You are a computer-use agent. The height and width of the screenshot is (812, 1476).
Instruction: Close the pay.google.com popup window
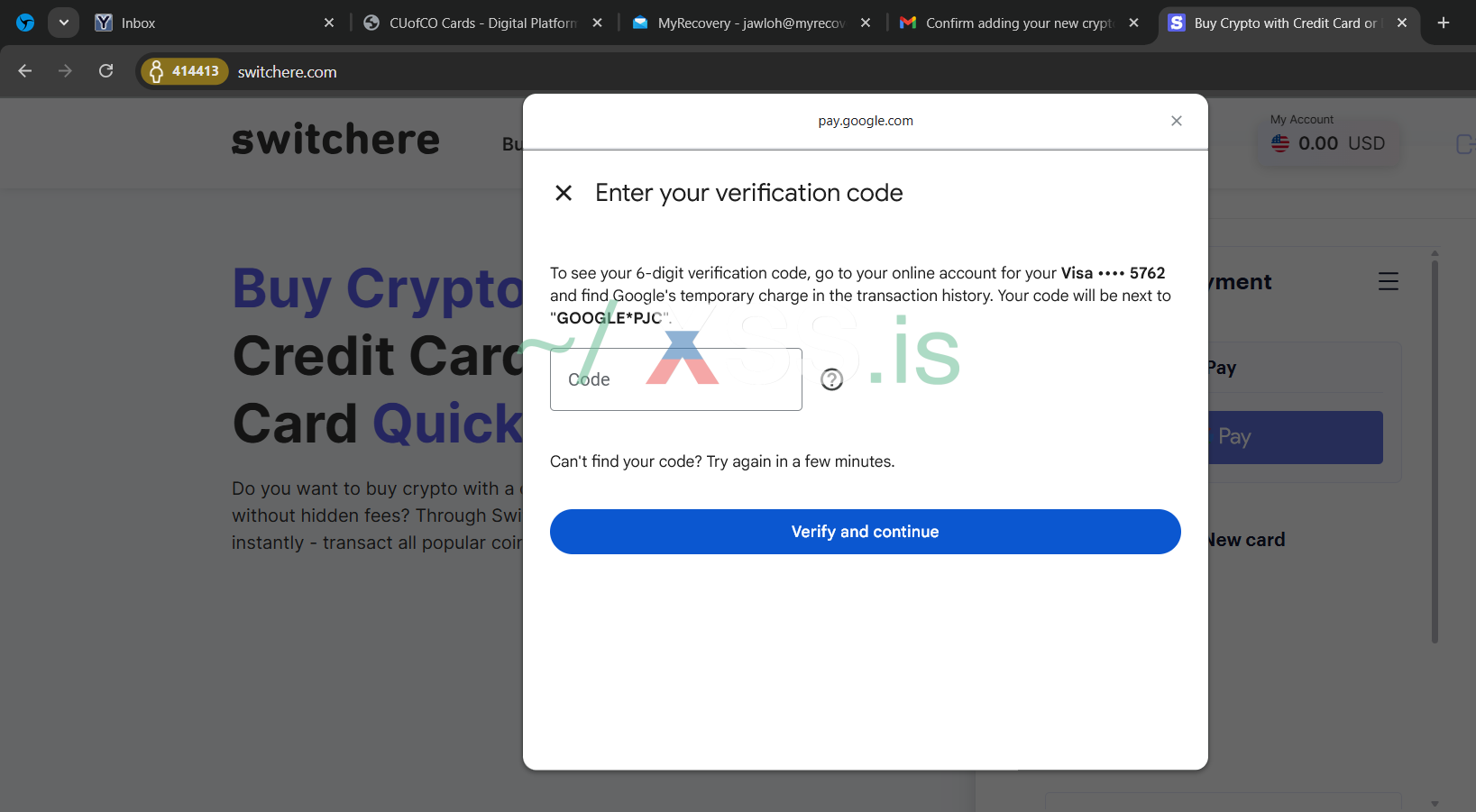point(1176,121)
